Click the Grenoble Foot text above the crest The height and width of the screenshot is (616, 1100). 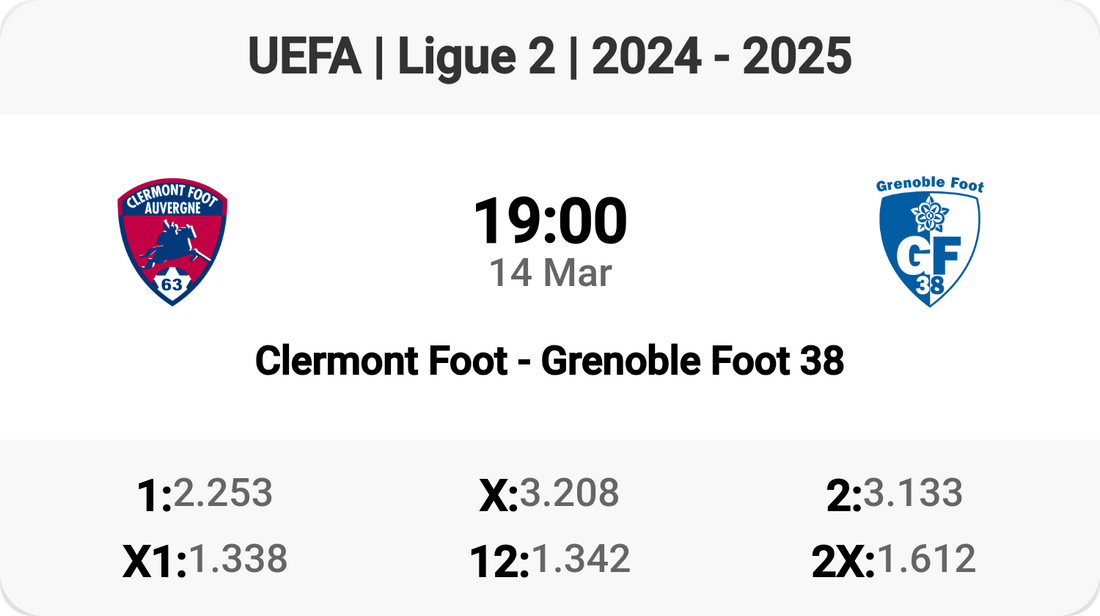[x=929, y=185]
